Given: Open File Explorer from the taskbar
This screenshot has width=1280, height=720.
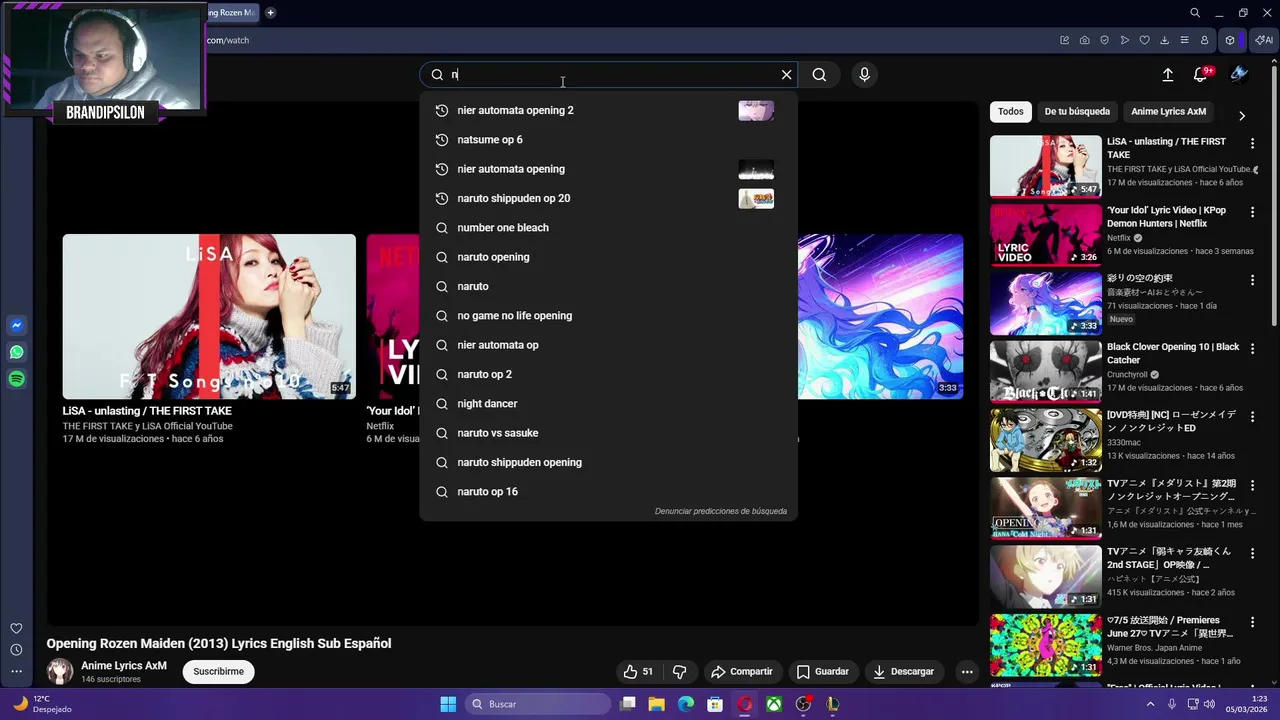Looking at the screenshot, I should pyautogui.click(x=657, y=704).
